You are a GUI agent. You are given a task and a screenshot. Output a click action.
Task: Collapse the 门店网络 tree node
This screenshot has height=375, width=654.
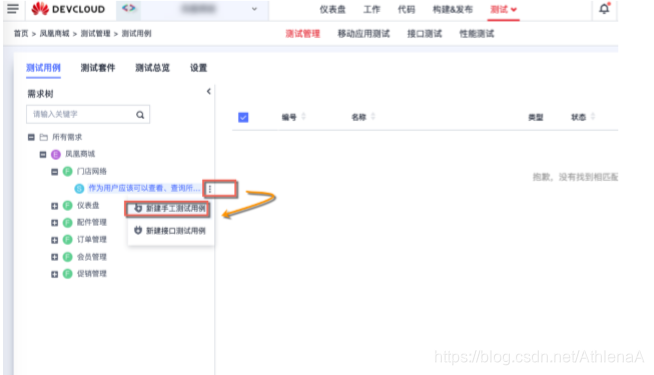(55, 171)
